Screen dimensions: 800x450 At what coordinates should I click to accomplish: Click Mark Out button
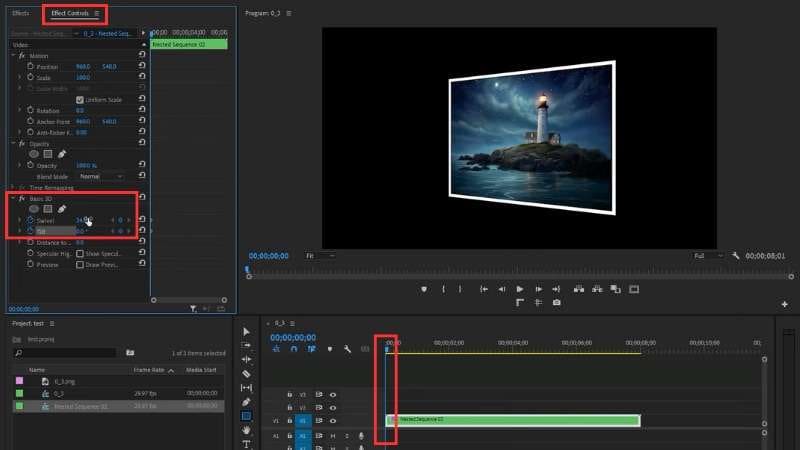pos(460,289)
